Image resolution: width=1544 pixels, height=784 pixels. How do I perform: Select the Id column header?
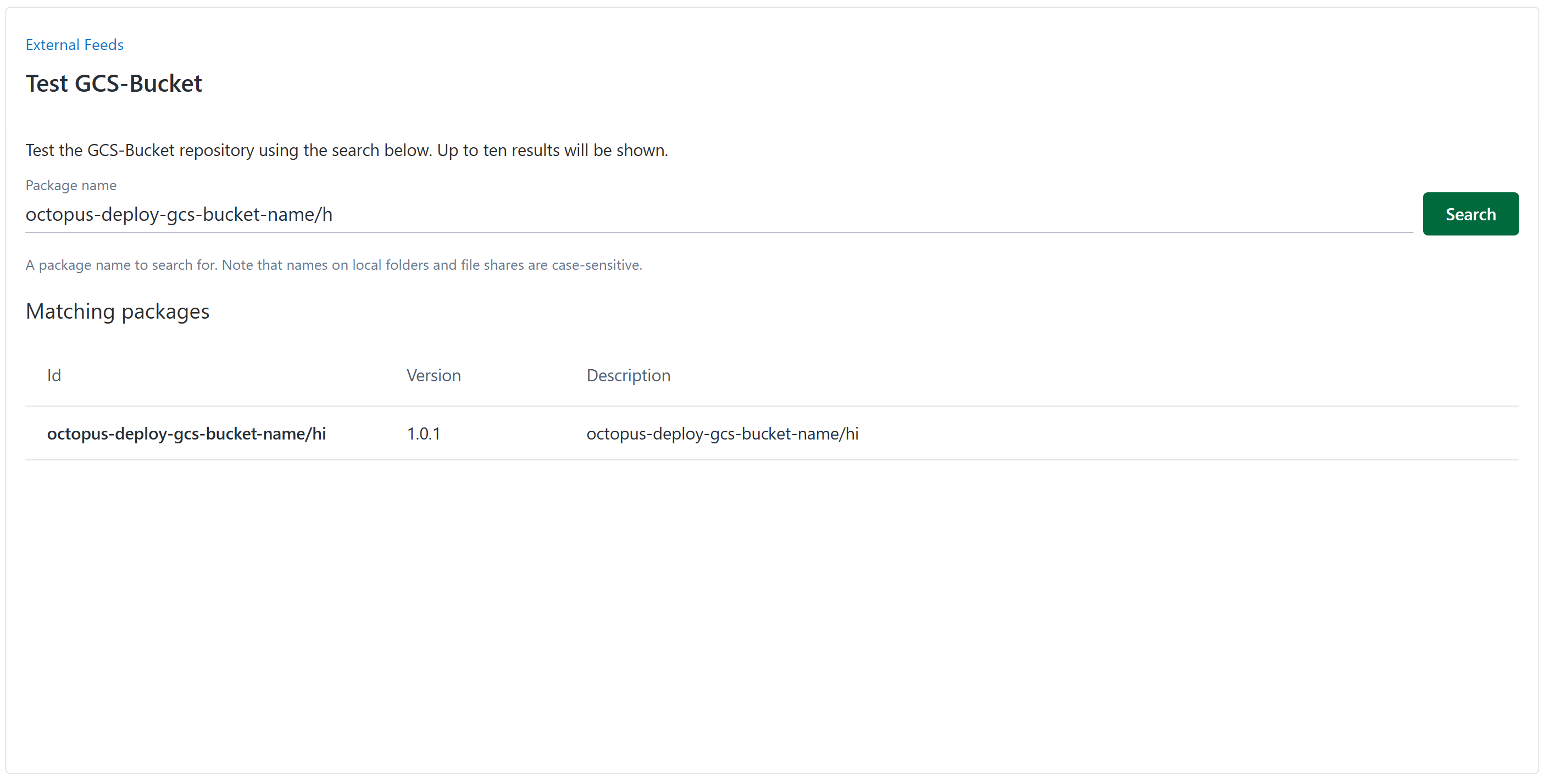pyautogui.click(x=54, y=375)
